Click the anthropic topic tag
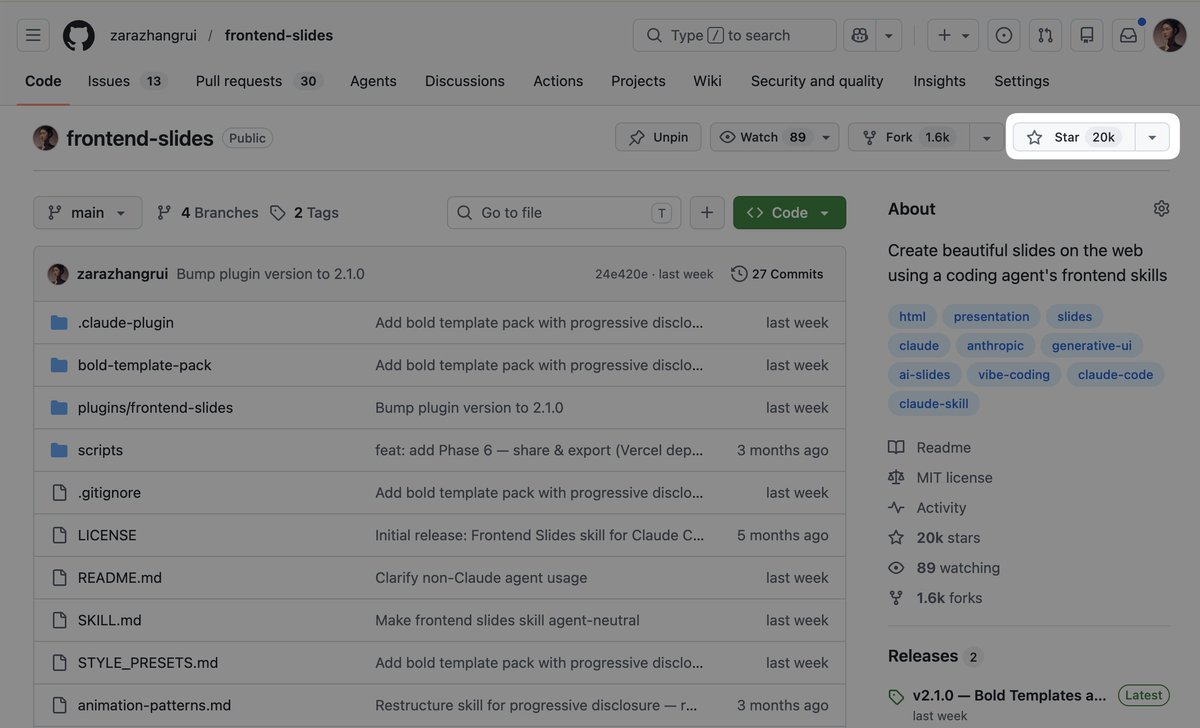The image size is (1200, 728). click(995, 345)
